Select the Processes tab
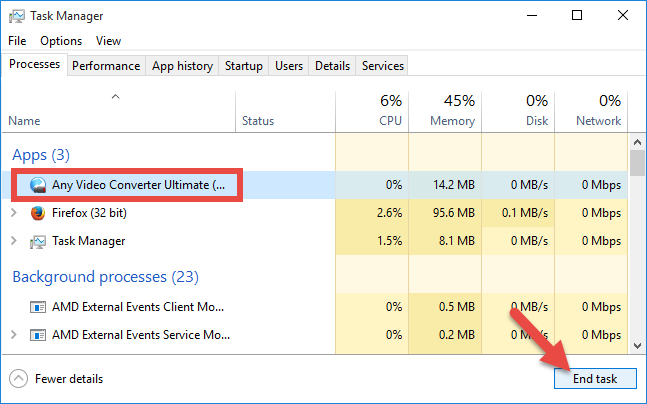 [34, 64]
